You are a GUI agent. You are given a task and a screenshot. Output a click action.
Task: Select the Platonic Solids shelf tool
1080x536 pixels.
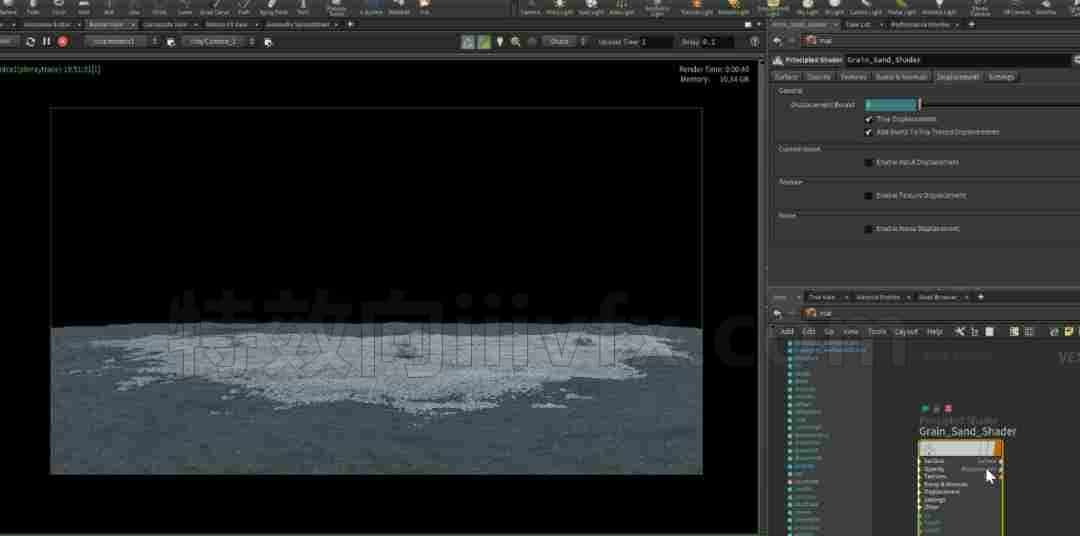pyautogui.click(x=337, y=6)
